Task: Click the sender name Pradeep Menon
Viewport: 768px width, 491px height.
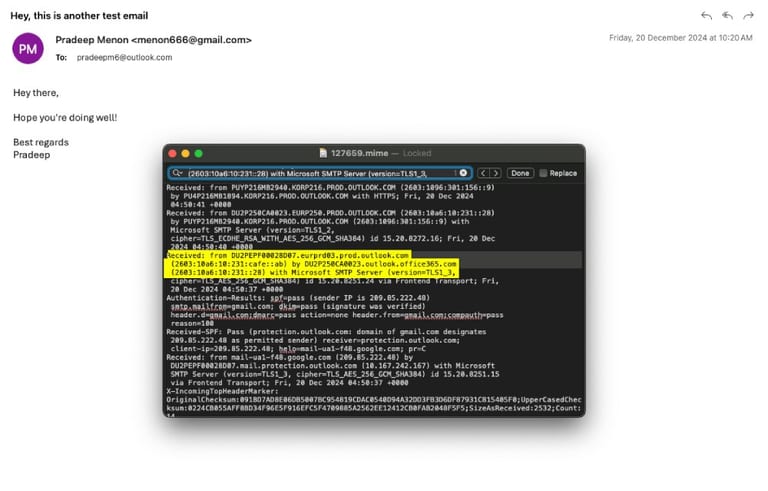Action: [x=92, y=40]
